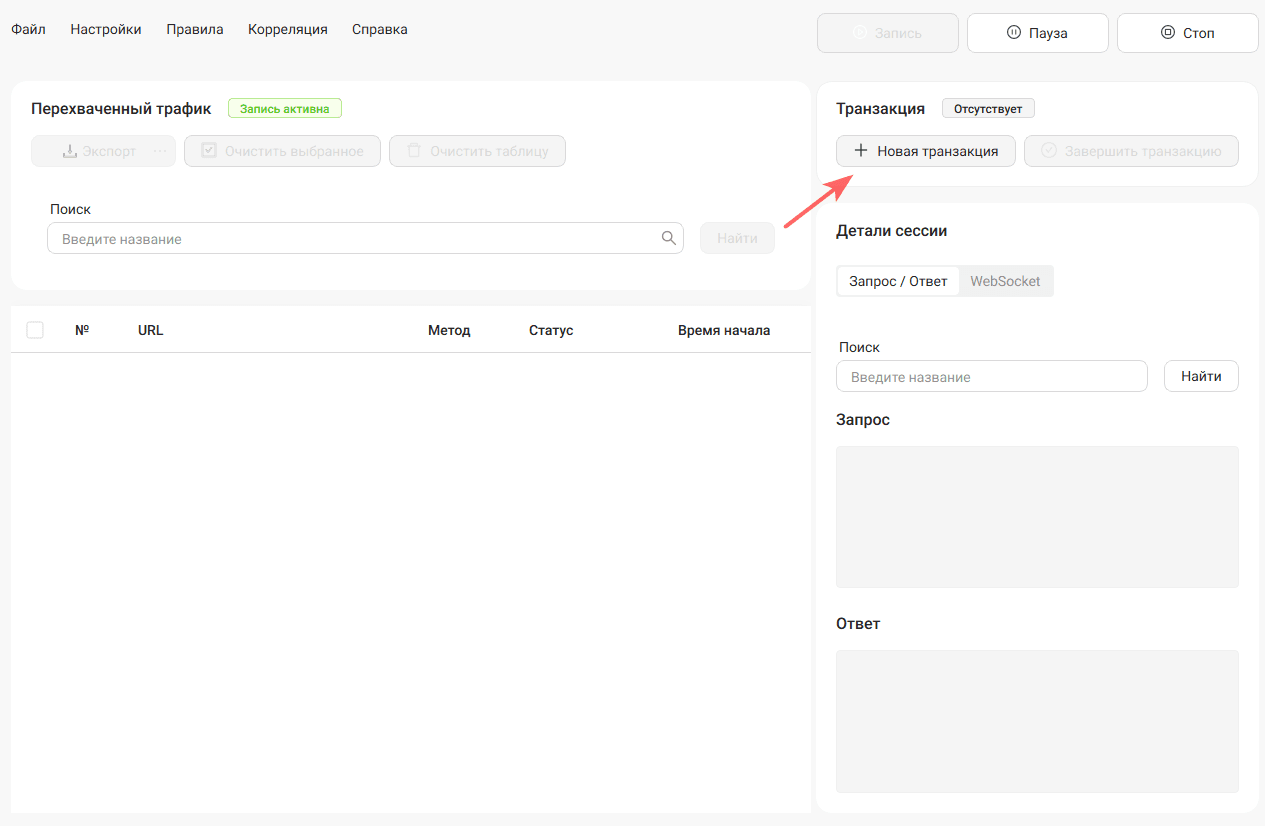The width and height of the screenshot is (1265, 826).
Task: Click the Перехваченный трафик heading
Action: pos(121,108)
